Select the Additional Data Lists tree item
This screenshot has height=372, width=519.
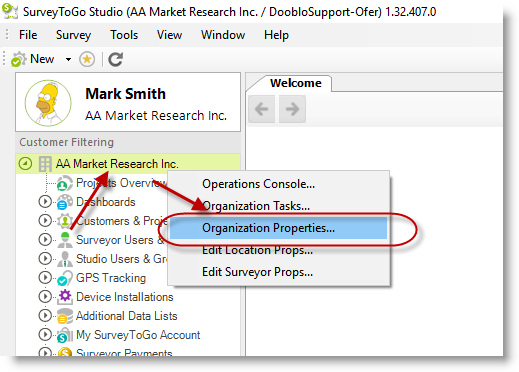click(127, 316)
